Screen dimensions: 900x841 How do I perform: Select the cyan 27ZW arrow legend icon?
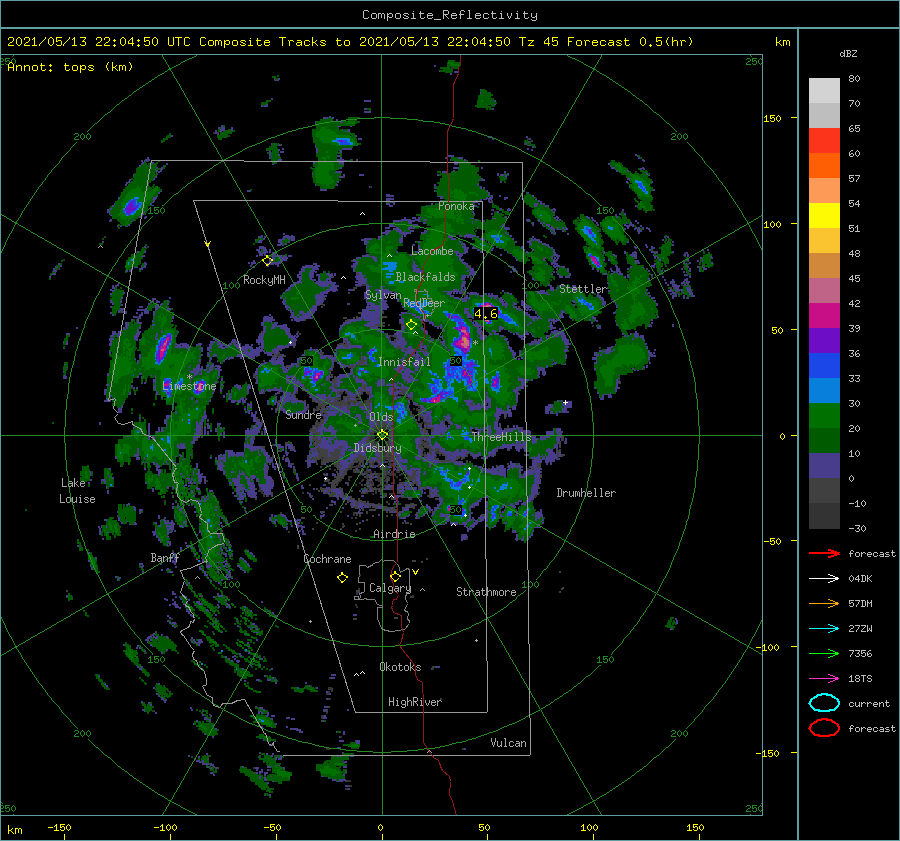pos(824,628)
